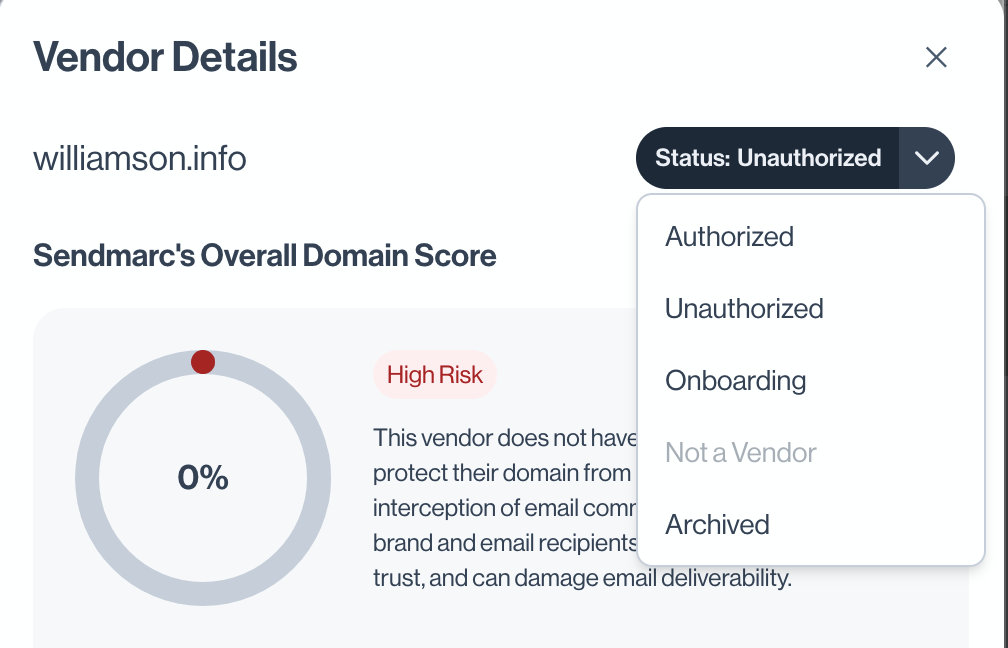
Task: Click the 0% score label
Action: coord(203,478)
